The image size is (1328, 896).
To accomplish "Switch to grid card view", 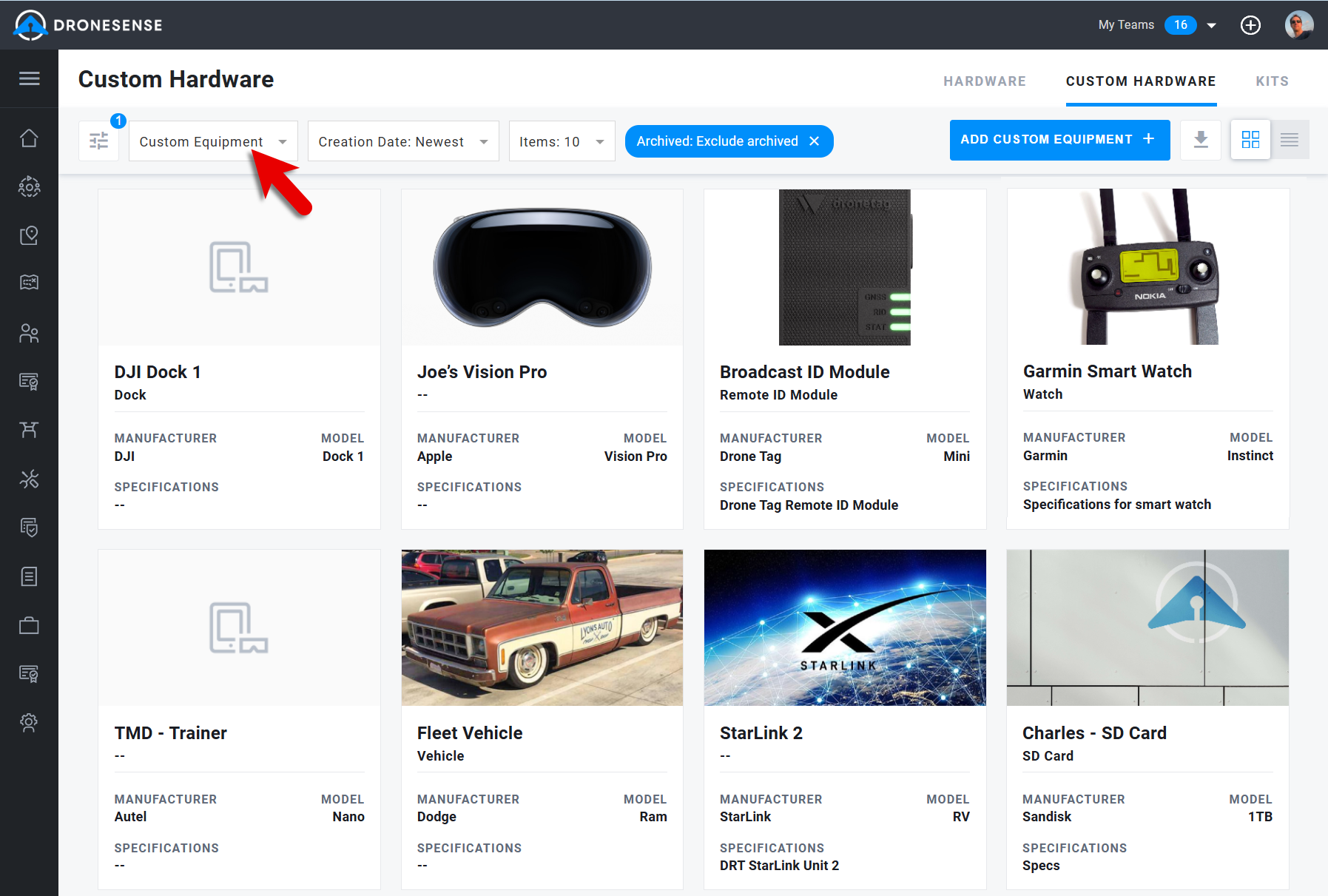I will [x=1250, y=140].
